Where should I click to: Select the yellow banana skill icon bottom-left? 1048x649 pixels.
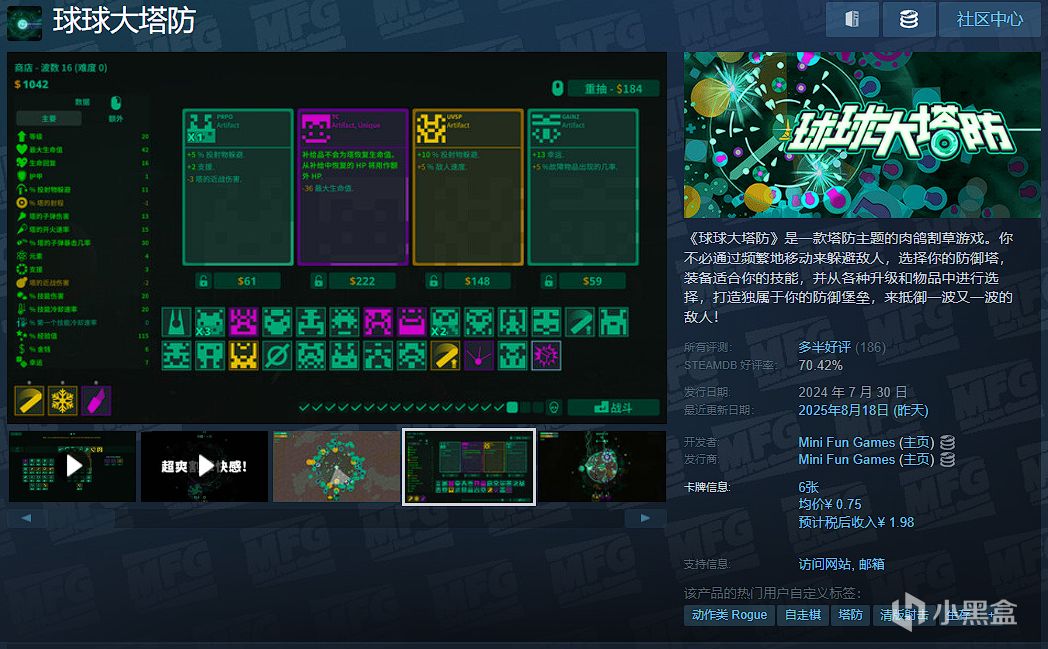pyautogui.click(x=29, y=400)
